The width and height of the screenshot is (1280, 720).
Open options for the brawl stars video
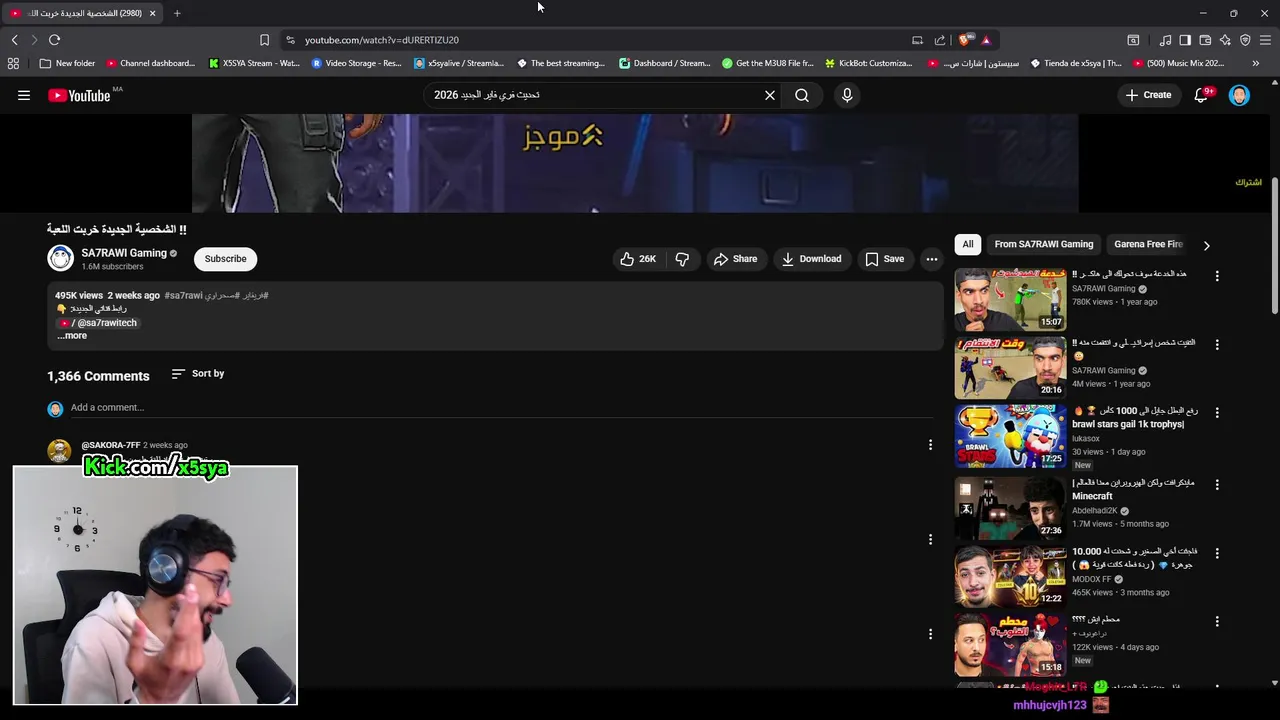[x=1217, y=414]
